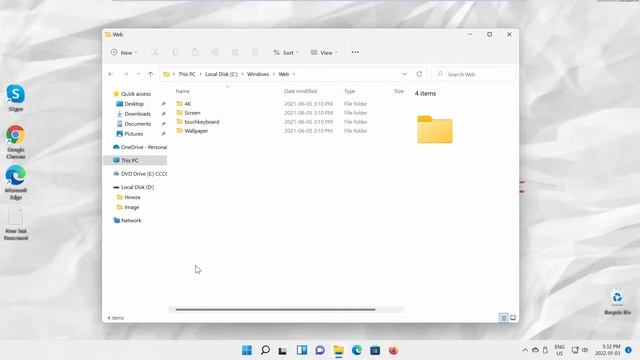Viewport: 640px width, 360px height.
Task: Click the Copy icon in toolbar
Action: click(x=175, y=52)
